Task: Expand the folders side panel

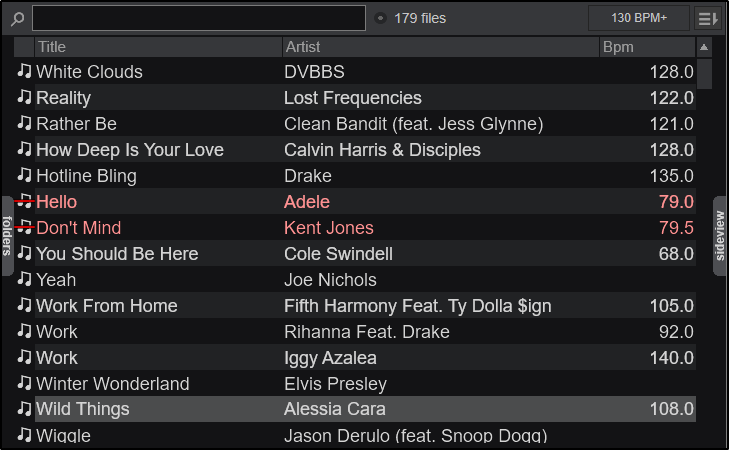Action: pyautogui.click(x=7, y=236)
